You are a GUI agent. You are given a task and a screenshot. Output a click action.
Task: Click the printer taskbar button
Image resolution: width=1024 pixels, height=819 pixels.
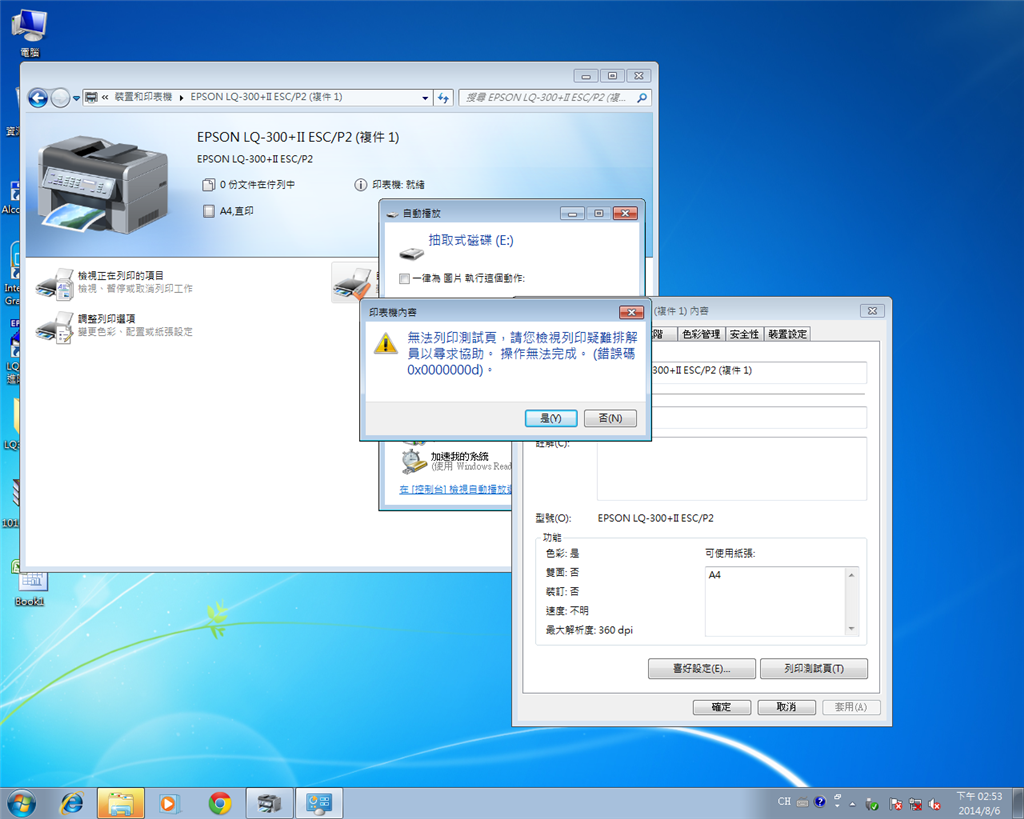click(x=269, y=803)
